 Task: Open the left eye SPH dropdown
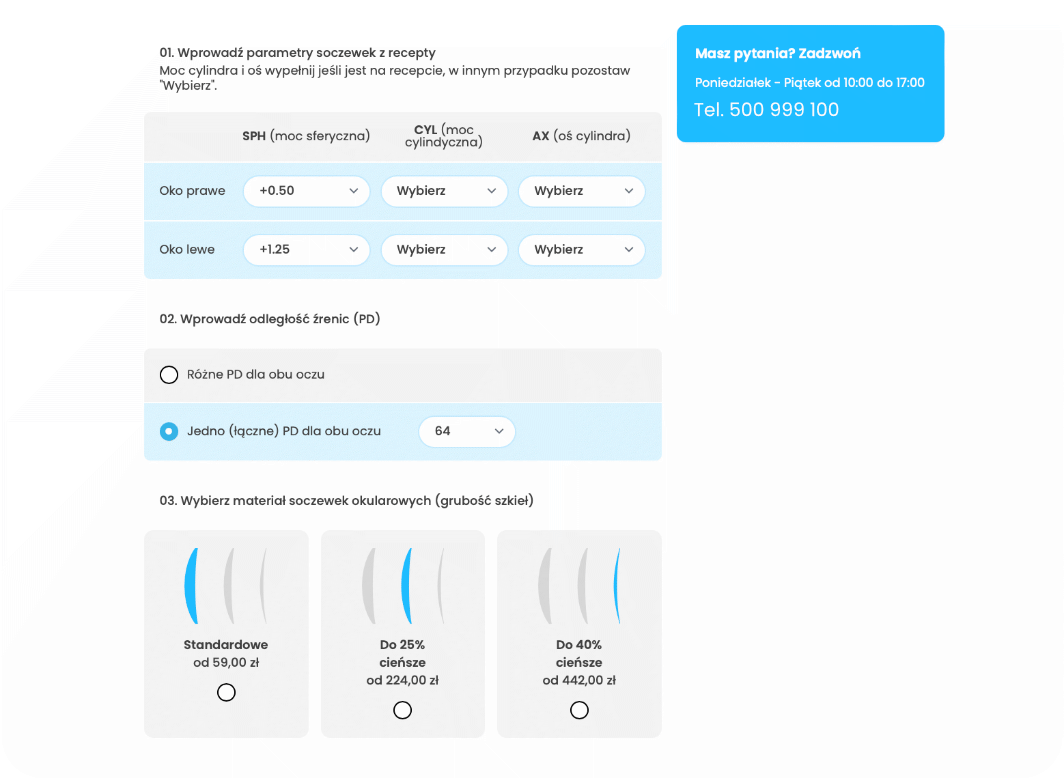click(306, 250)
